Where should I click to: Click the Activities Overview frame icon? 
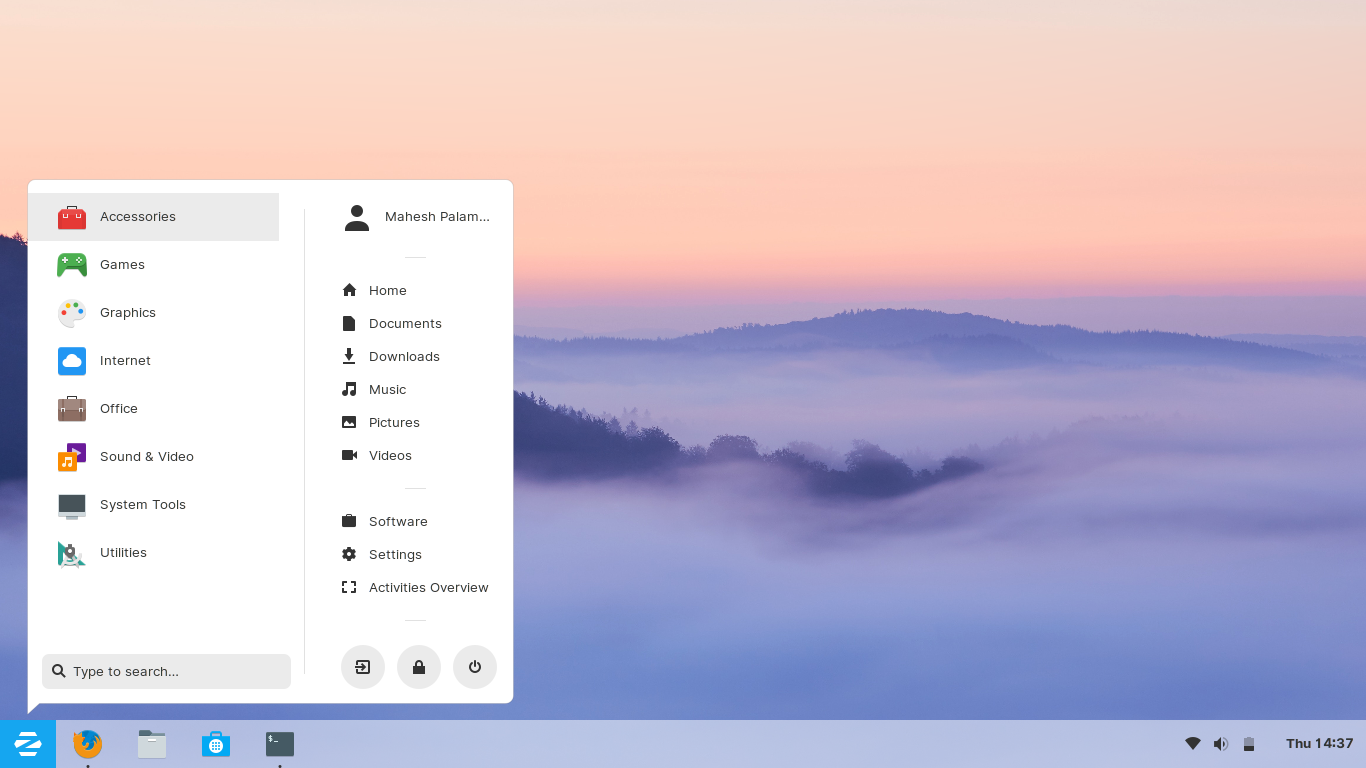coord(349,587)
